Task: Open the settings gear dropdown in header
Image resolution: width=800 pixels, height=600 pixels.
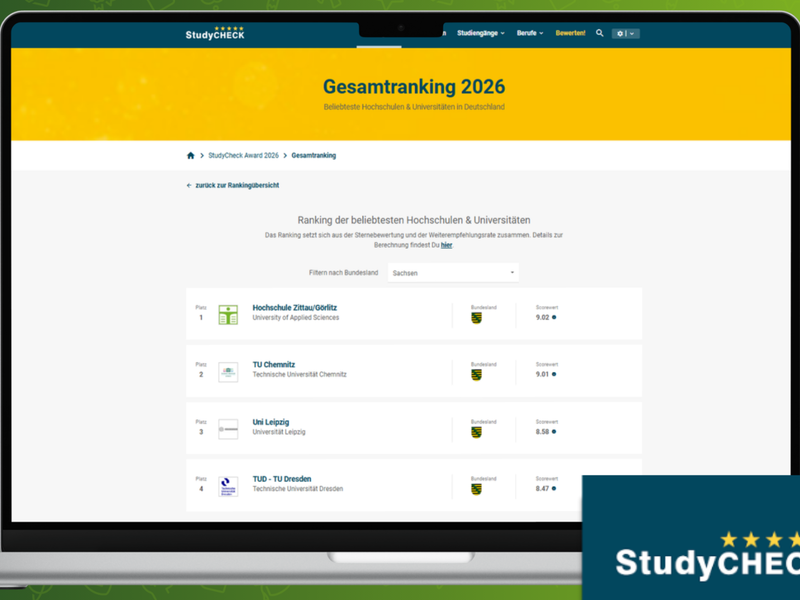Action: 625,33
